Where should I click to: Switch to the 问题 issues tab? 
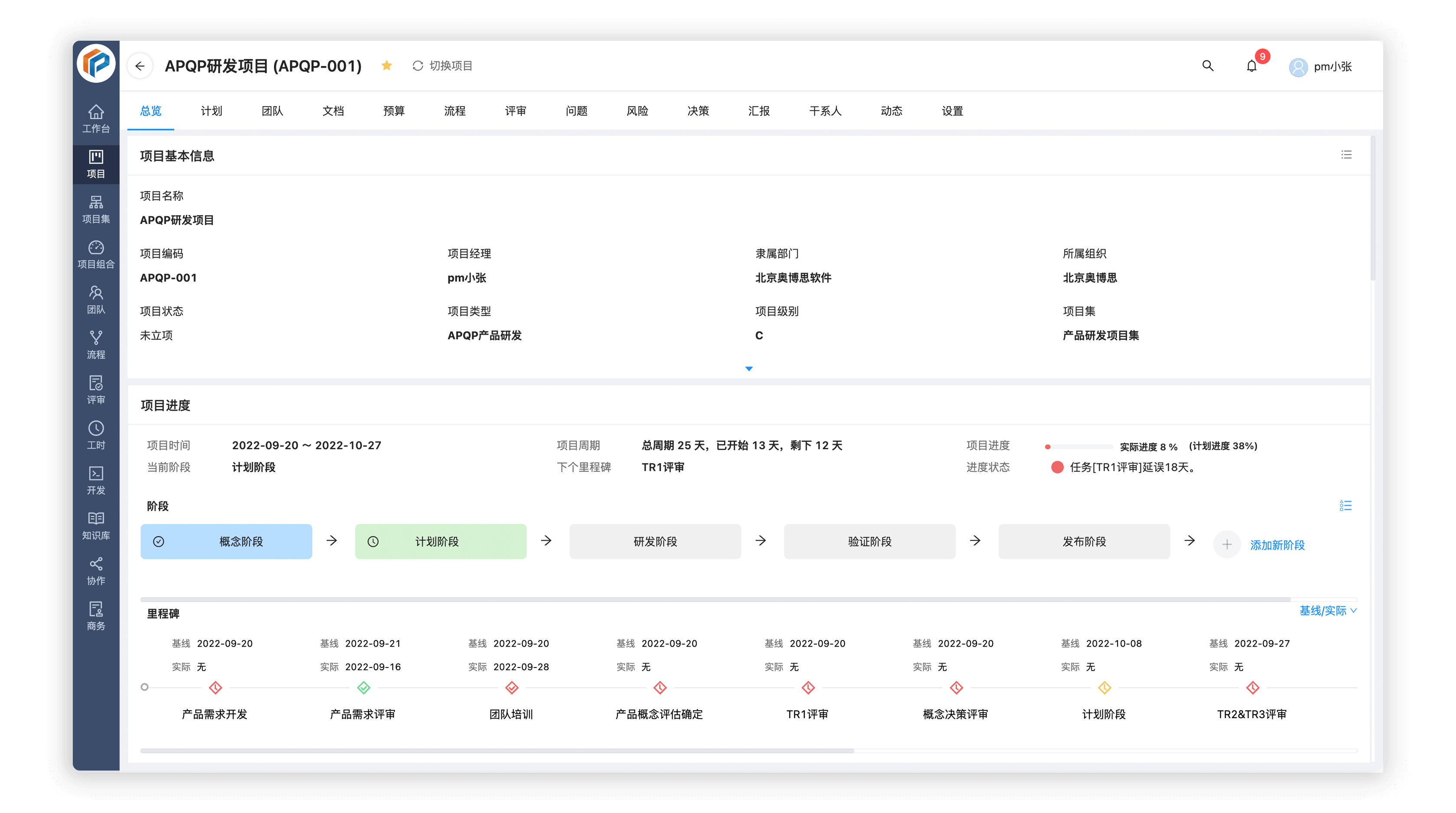tap(576, 111)
